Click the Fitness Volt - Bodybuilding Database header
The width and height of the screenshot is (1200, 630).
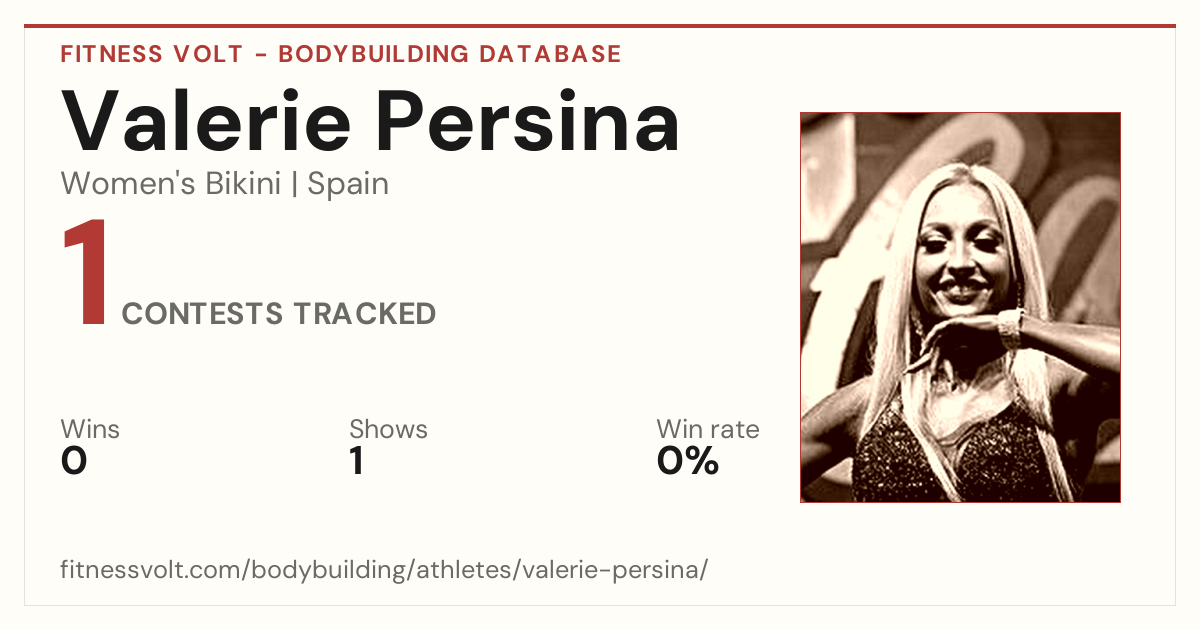[341, 54]
